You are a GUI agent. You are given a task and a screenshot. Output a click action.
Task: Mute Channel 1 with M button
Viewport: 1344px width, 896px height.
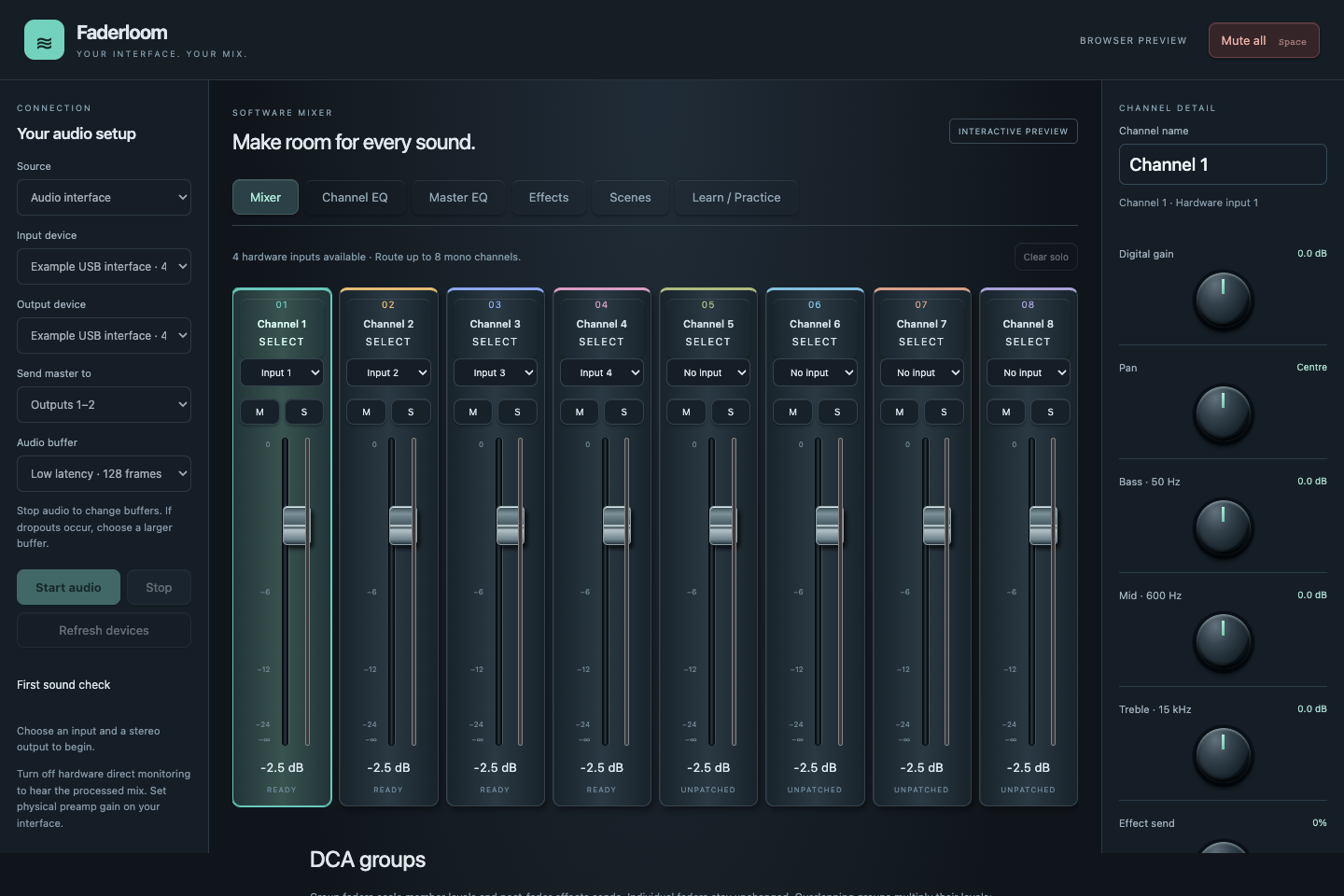259,412
